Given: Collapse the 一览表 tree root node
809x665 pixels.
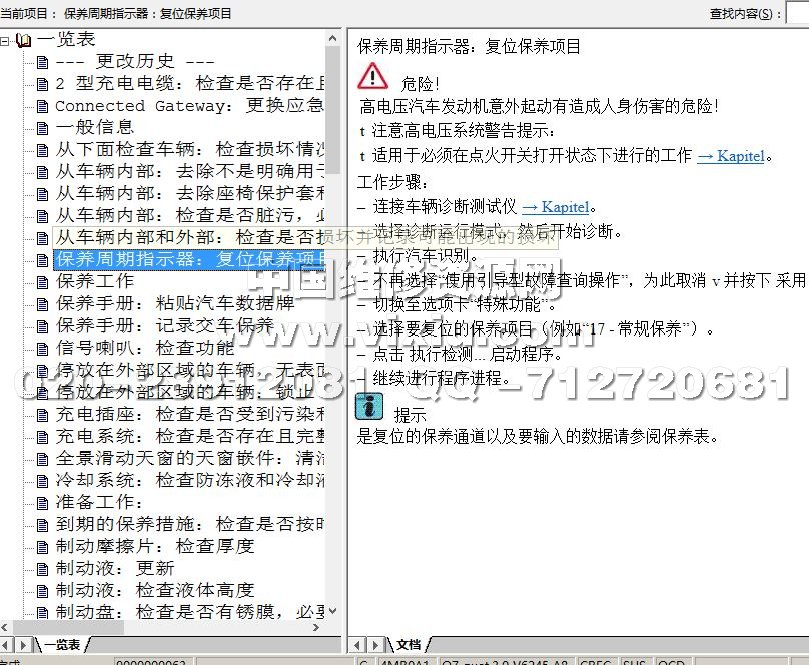Looking at the screenshot, I should pyautogui.click(x=6, y=41).
